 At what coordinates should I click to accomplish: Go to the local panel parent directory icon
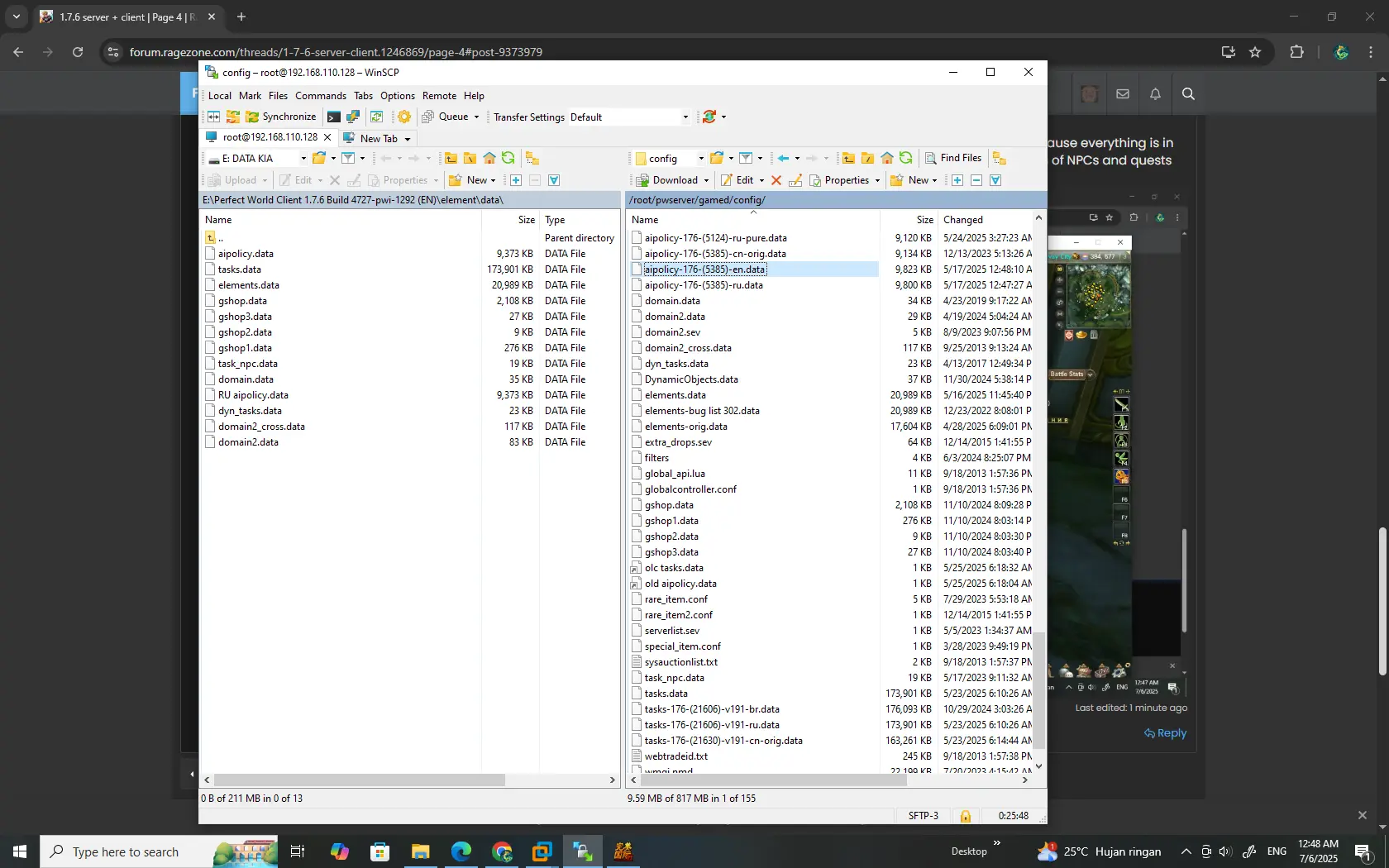coord(451,158)
